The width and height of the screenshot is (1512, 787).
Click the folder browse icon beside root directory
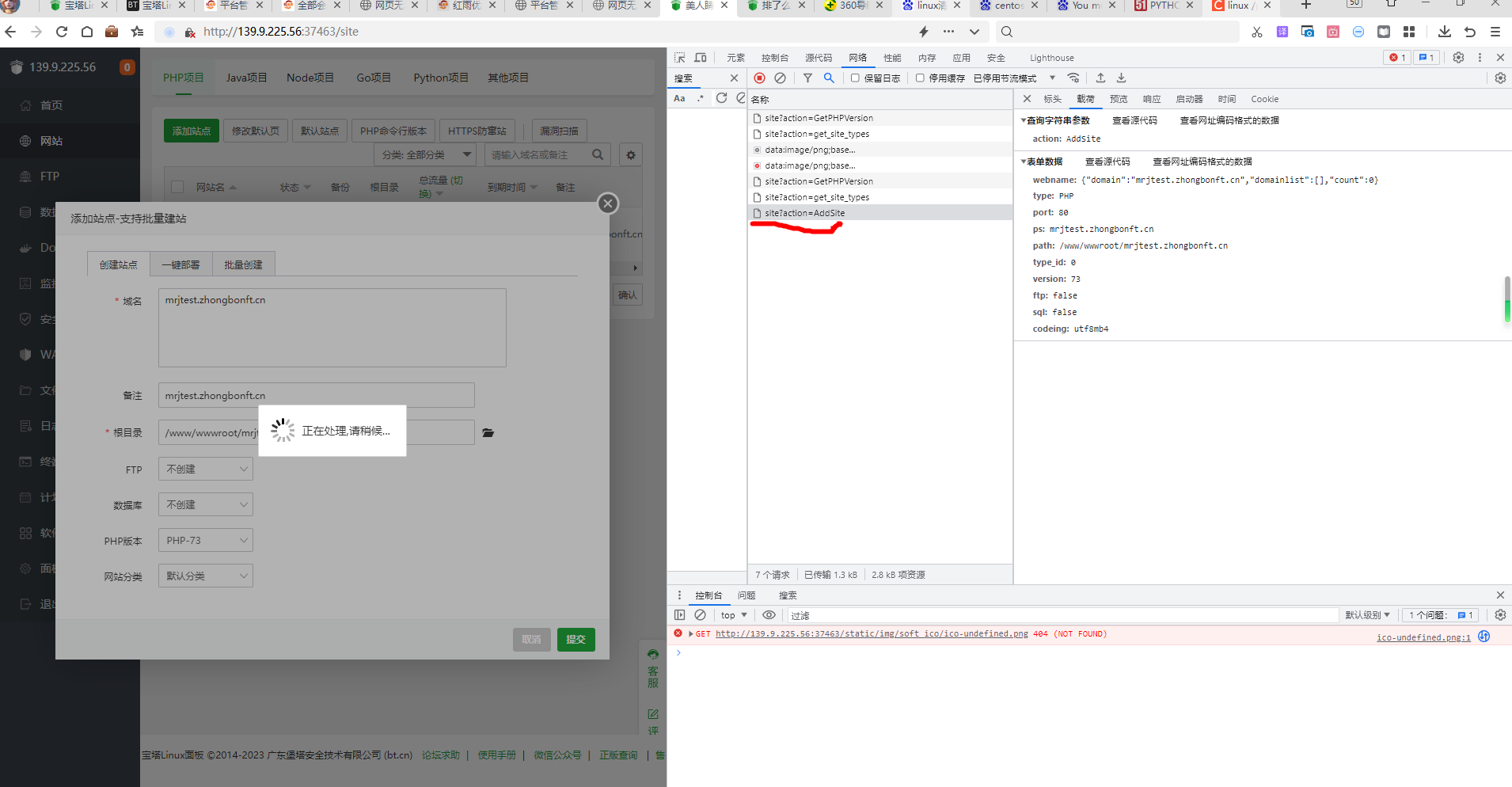[488, 432]
